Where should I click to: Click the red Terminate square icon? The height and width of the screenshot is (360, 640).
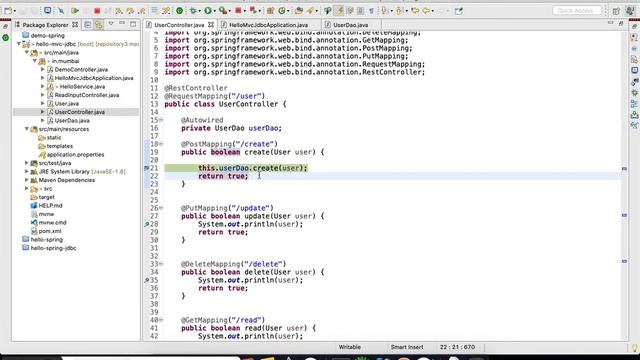pos(97,11)
